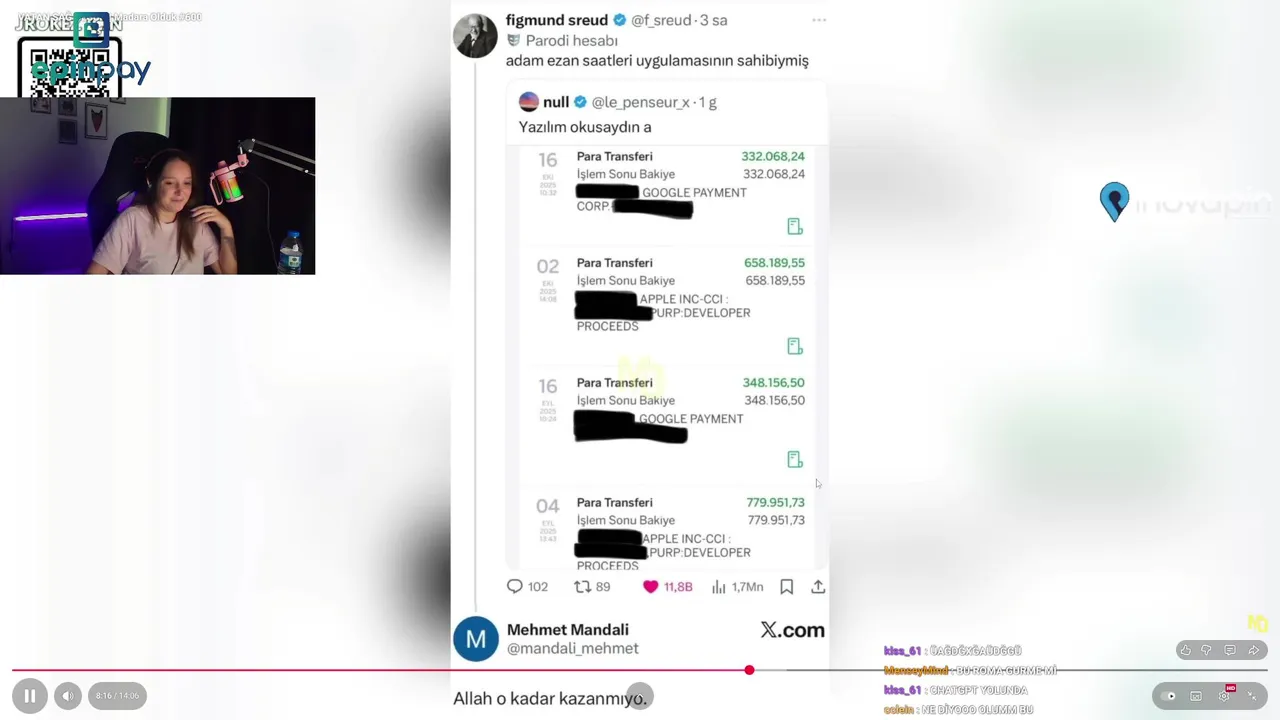Click the 8:16 / 14:06 time display

click(117, 696)
